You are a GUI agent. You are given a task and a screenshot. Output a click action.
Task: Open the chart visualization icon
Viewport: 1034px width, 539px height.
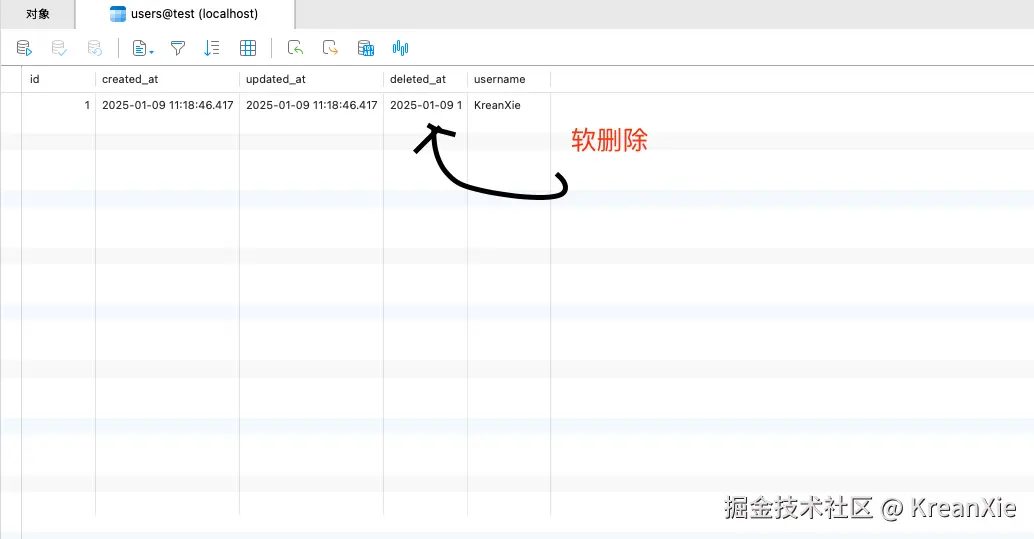(x=400, y=48)
